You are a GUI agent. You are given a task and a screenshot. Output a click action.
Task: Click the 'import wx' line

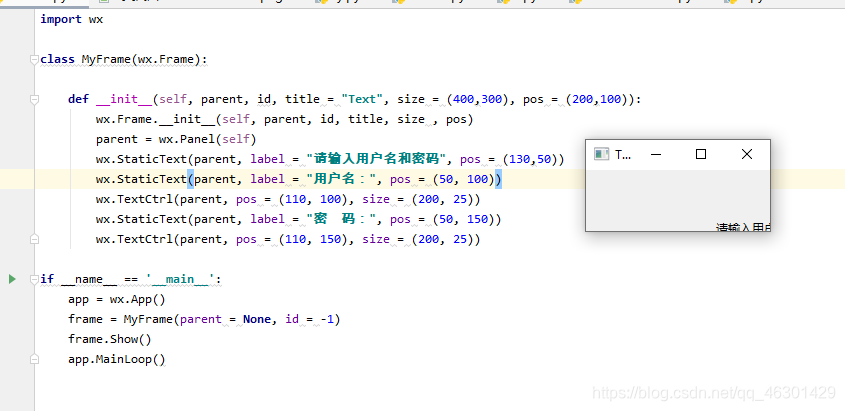click(x=72, y=19)
